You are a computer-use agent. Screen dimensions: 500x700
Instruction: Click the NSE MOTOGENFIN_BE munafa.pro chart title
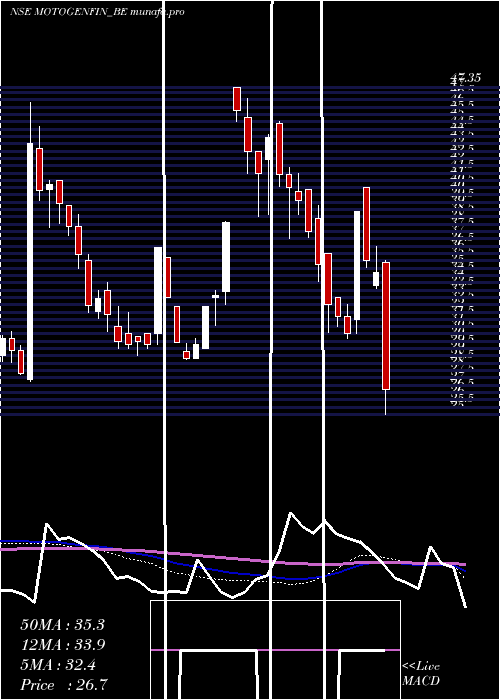(x=97, y=12)
